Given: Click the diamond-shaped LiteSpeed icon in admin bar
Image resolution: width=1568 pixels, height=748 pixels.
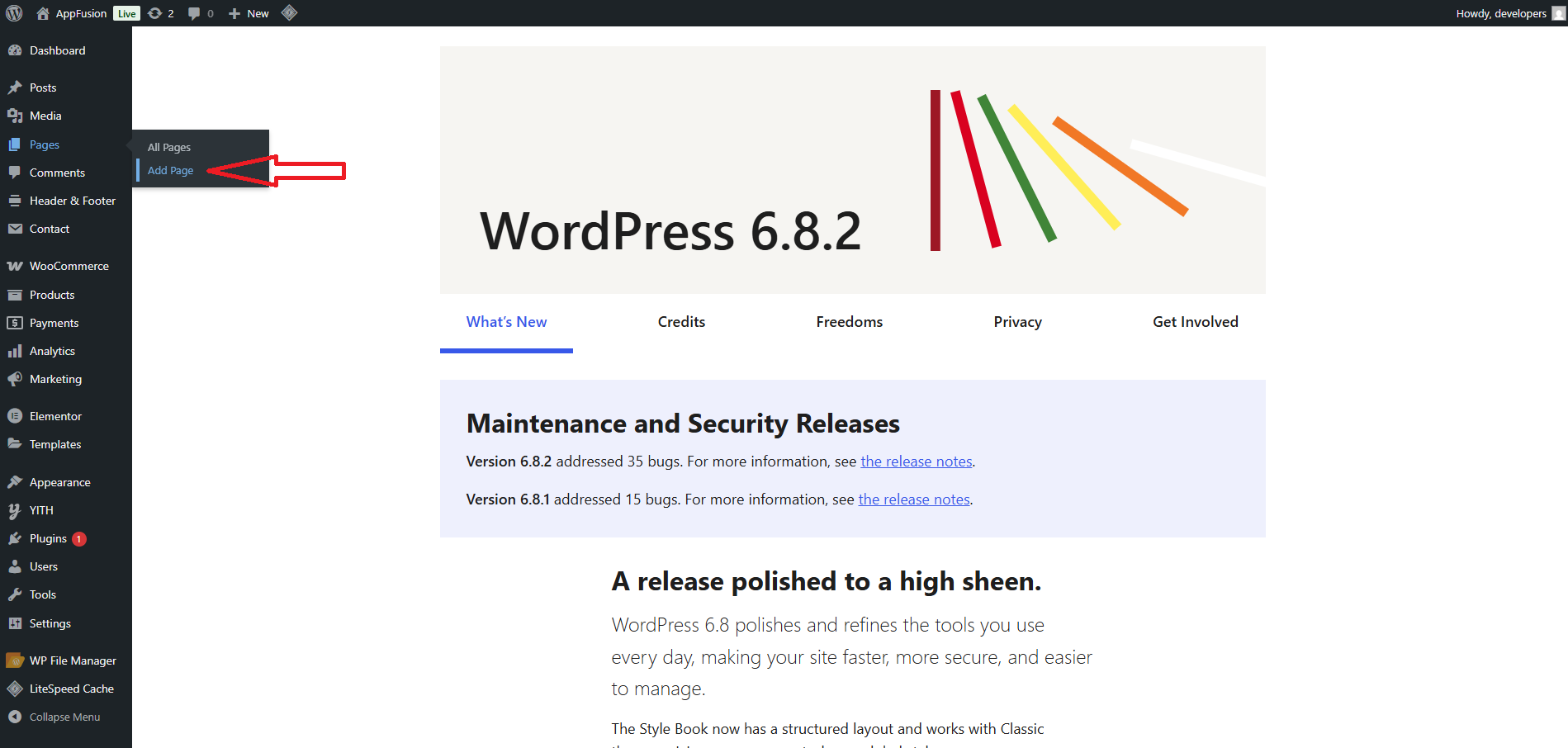Looking at the screenshot, I should click(289, 13).
